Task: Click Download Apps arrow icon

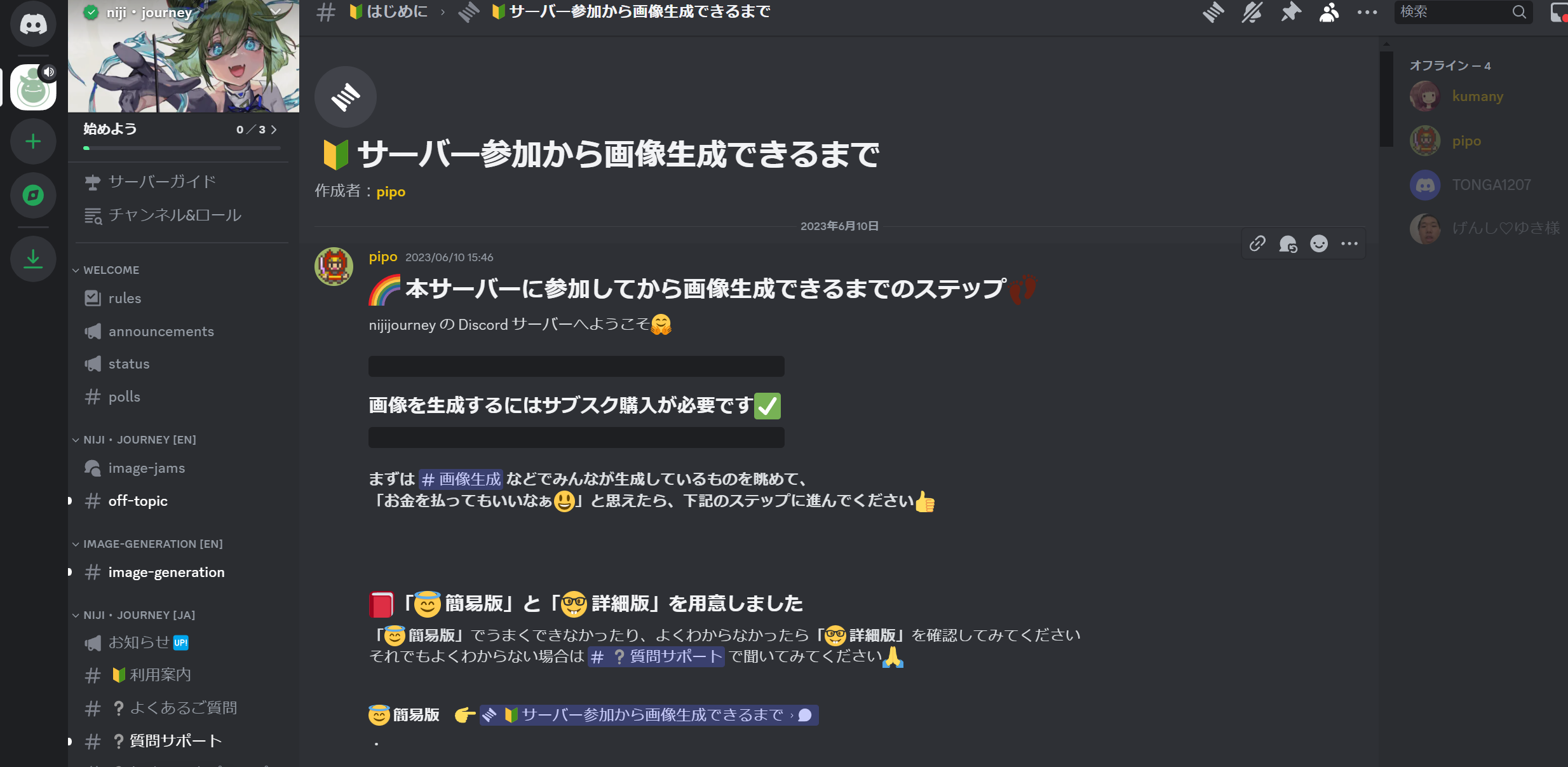Action: click(x=33, y=258)
